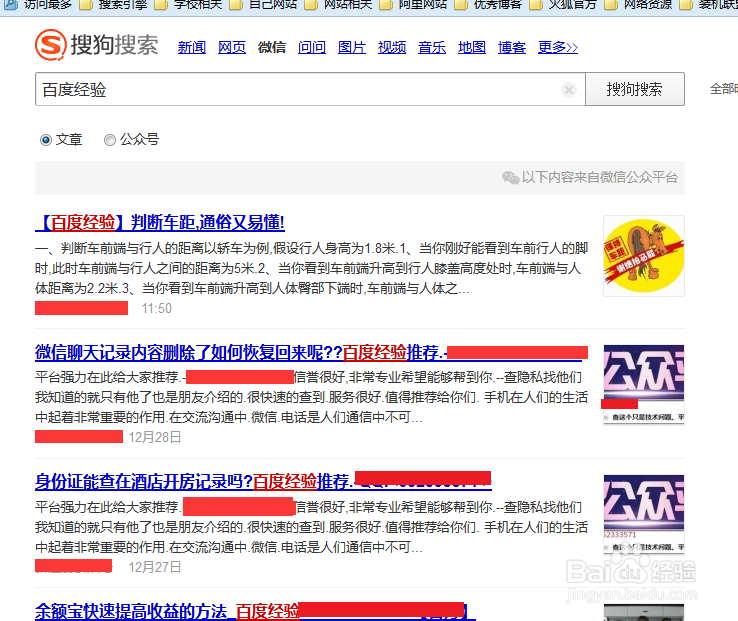Click the 12月27日 date text
Screen dimensions: 738x621
coord(155,567)
